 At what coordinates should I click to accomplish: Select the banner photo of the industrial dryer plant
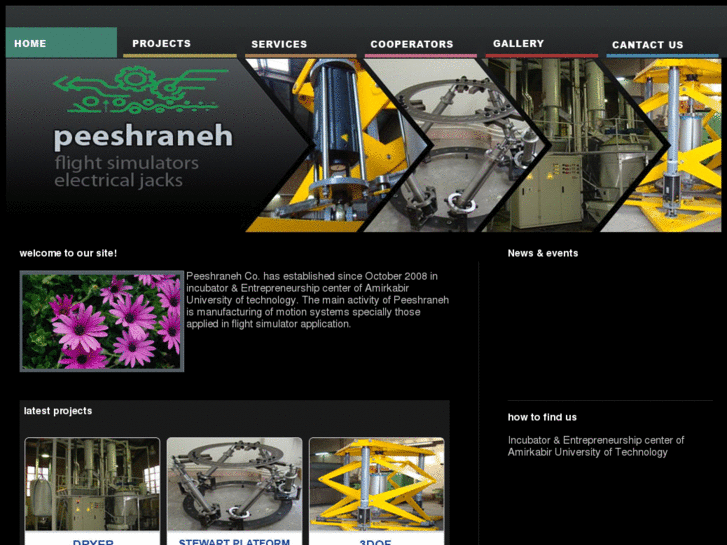[575, 145]
